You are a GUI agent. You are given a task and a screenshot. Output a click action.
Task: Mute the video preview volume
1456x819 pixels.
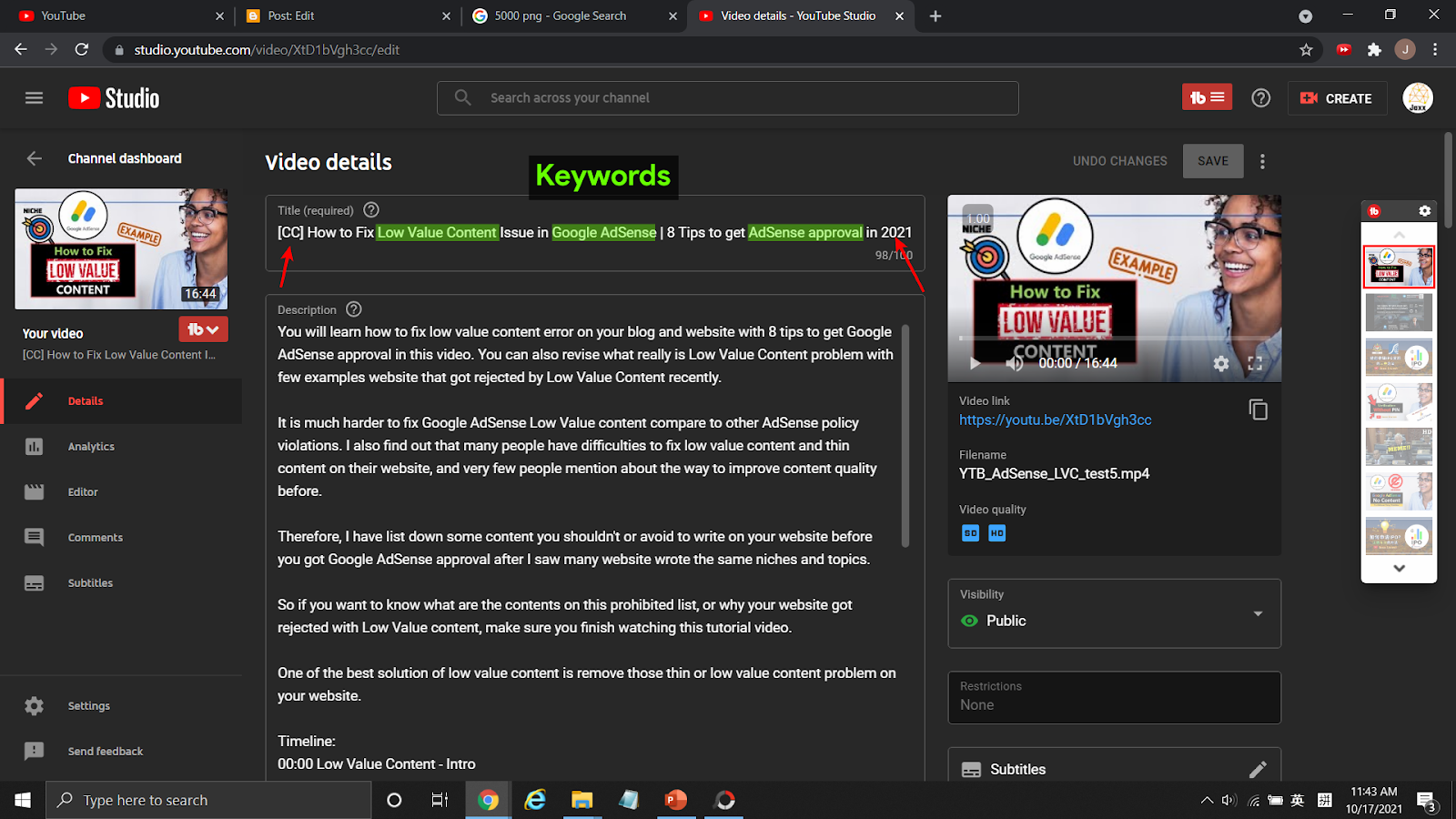click(x=1014, y=363)
